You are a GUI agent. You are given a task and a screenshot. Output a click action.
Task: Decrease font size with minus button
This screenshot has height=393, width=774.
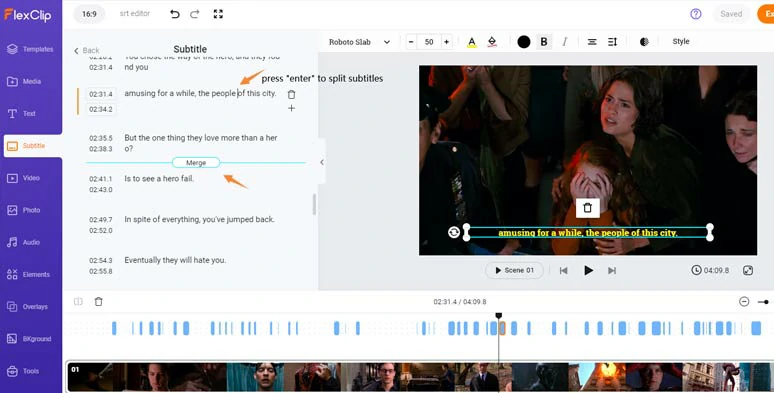click(411, 42)
